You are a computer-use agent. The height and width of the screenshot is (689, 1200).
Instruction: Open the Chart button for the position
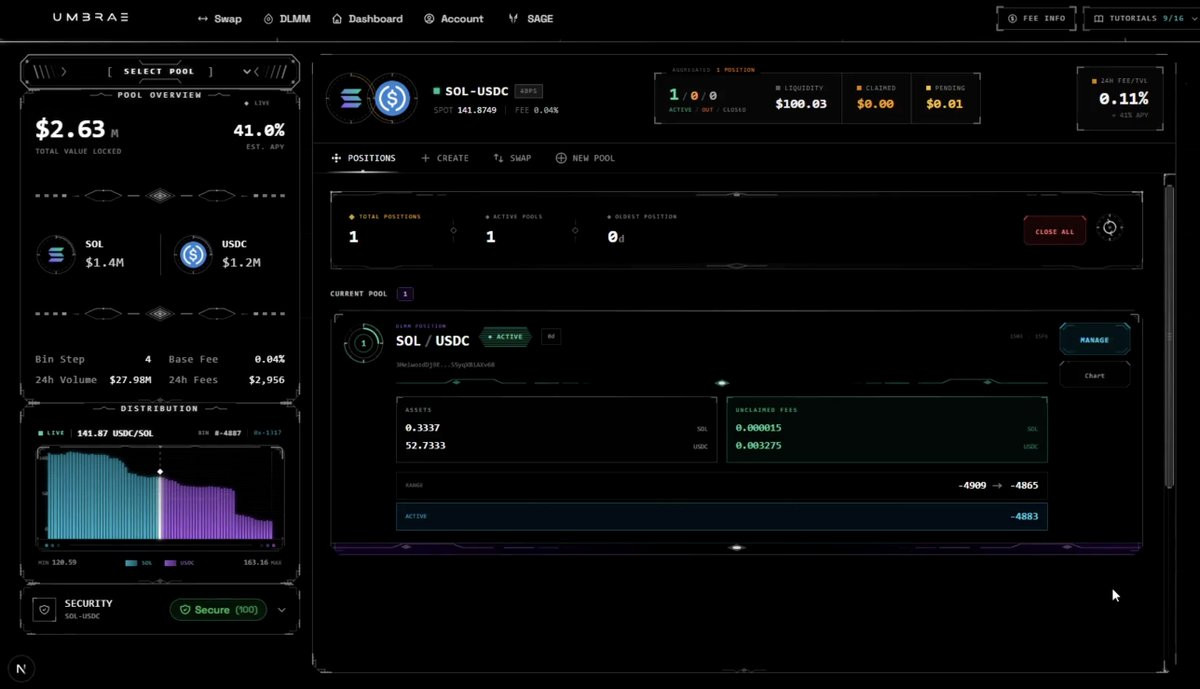[1095, 375]
